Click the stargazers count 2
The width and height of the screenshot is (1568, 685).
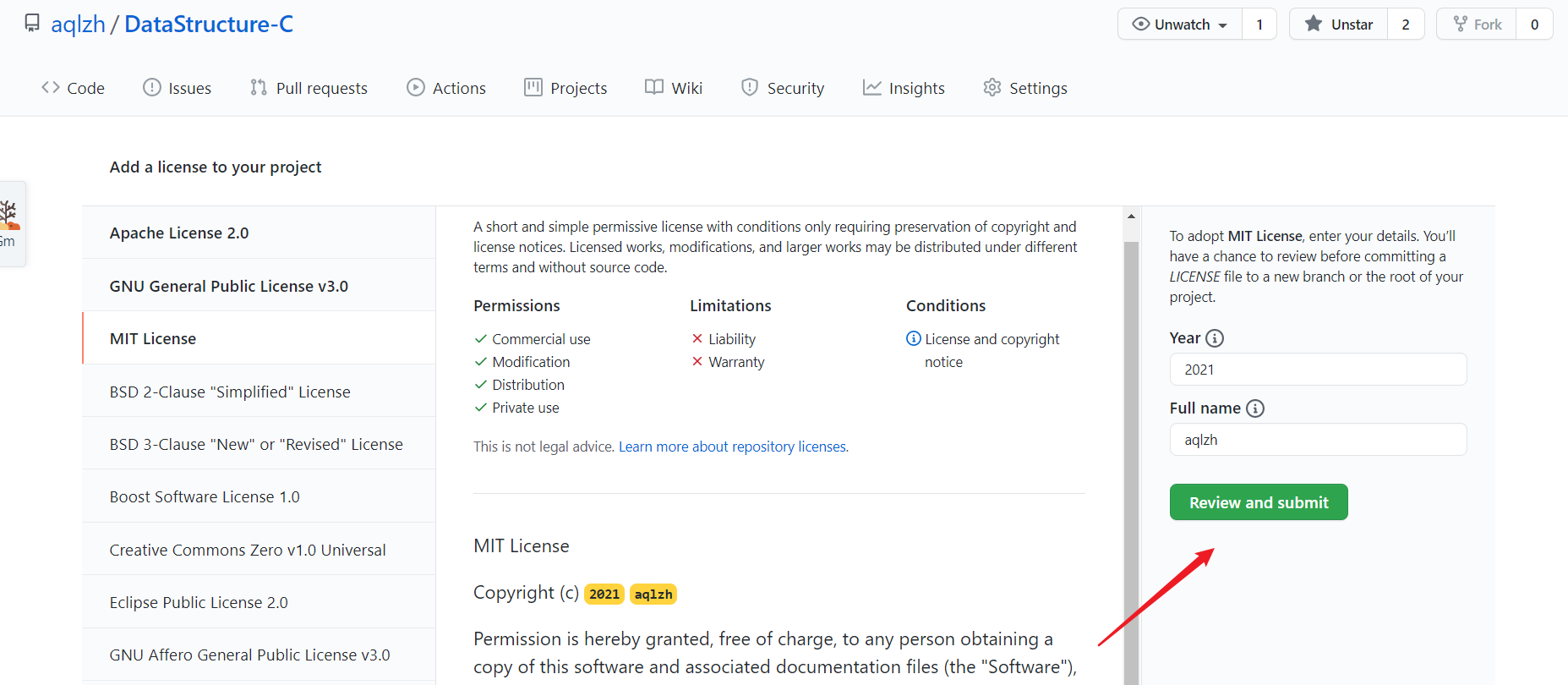point(1406,25)
